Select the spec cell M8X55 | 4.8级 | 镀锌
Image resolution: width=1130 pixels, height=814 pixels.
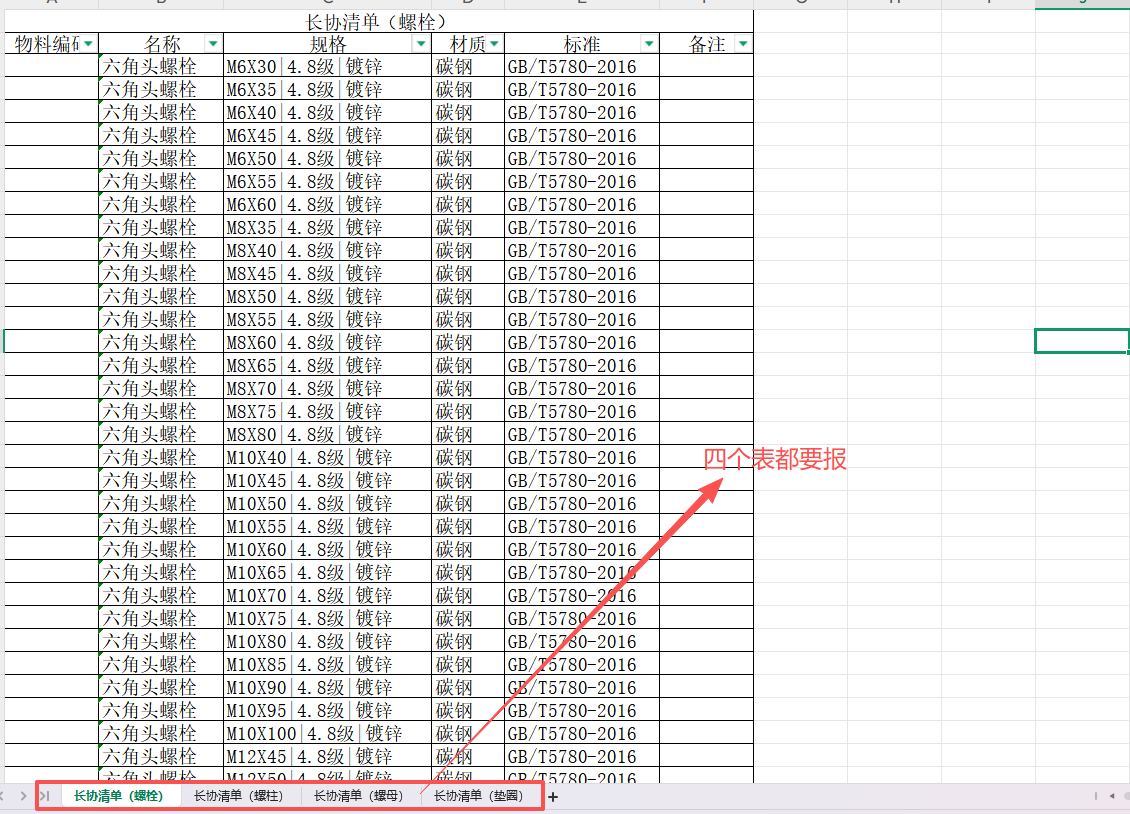(327, 320)
